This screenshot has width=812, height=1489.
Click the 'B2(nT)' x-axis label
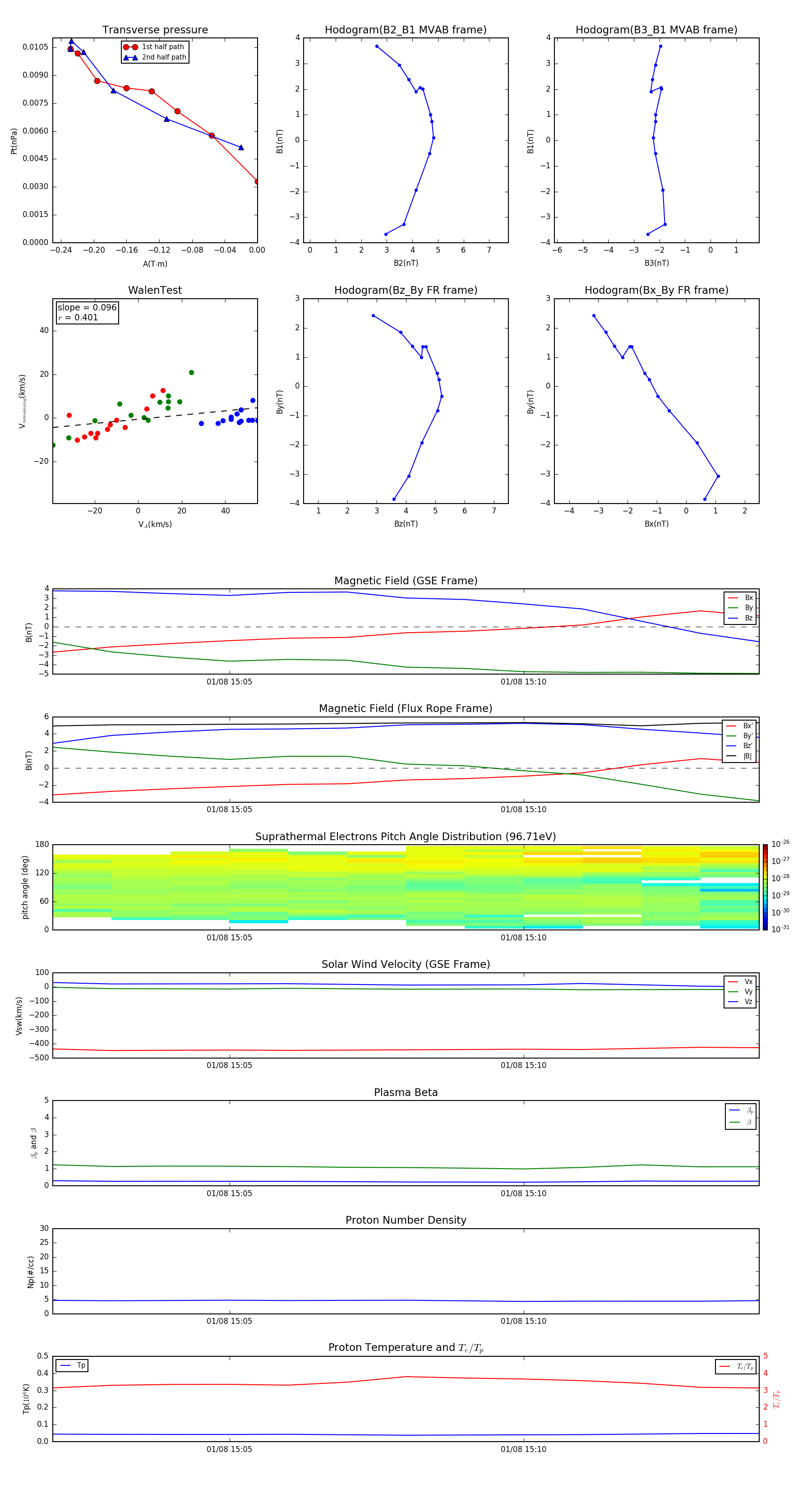click(x=406, y=263)
